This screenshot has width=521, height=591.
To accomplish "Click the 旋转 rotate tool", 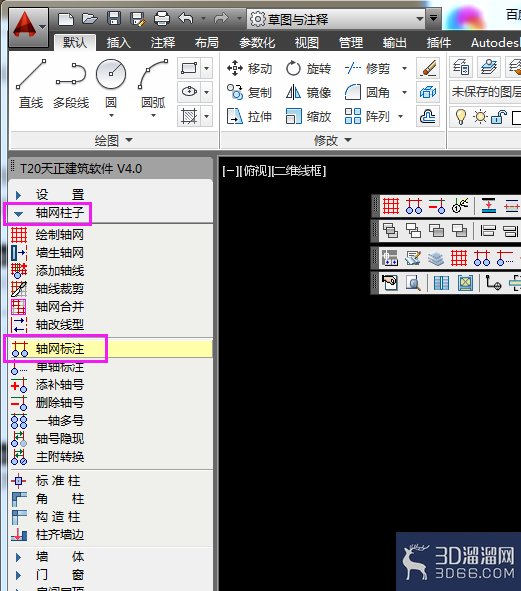I will click(x=308, y=69).
